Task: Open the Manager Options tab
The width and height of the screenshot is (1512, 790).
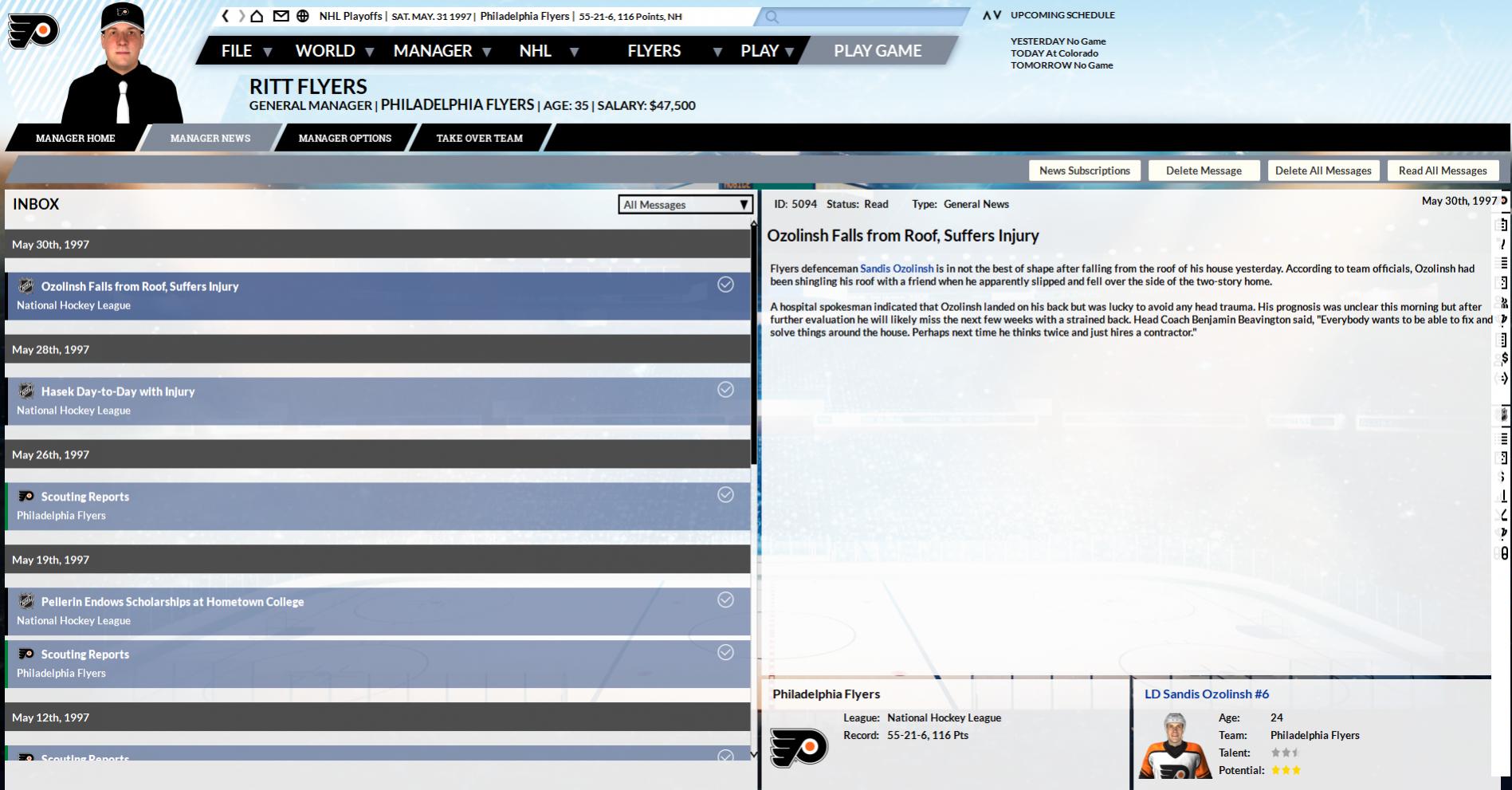Action: [x=345, y=138]
